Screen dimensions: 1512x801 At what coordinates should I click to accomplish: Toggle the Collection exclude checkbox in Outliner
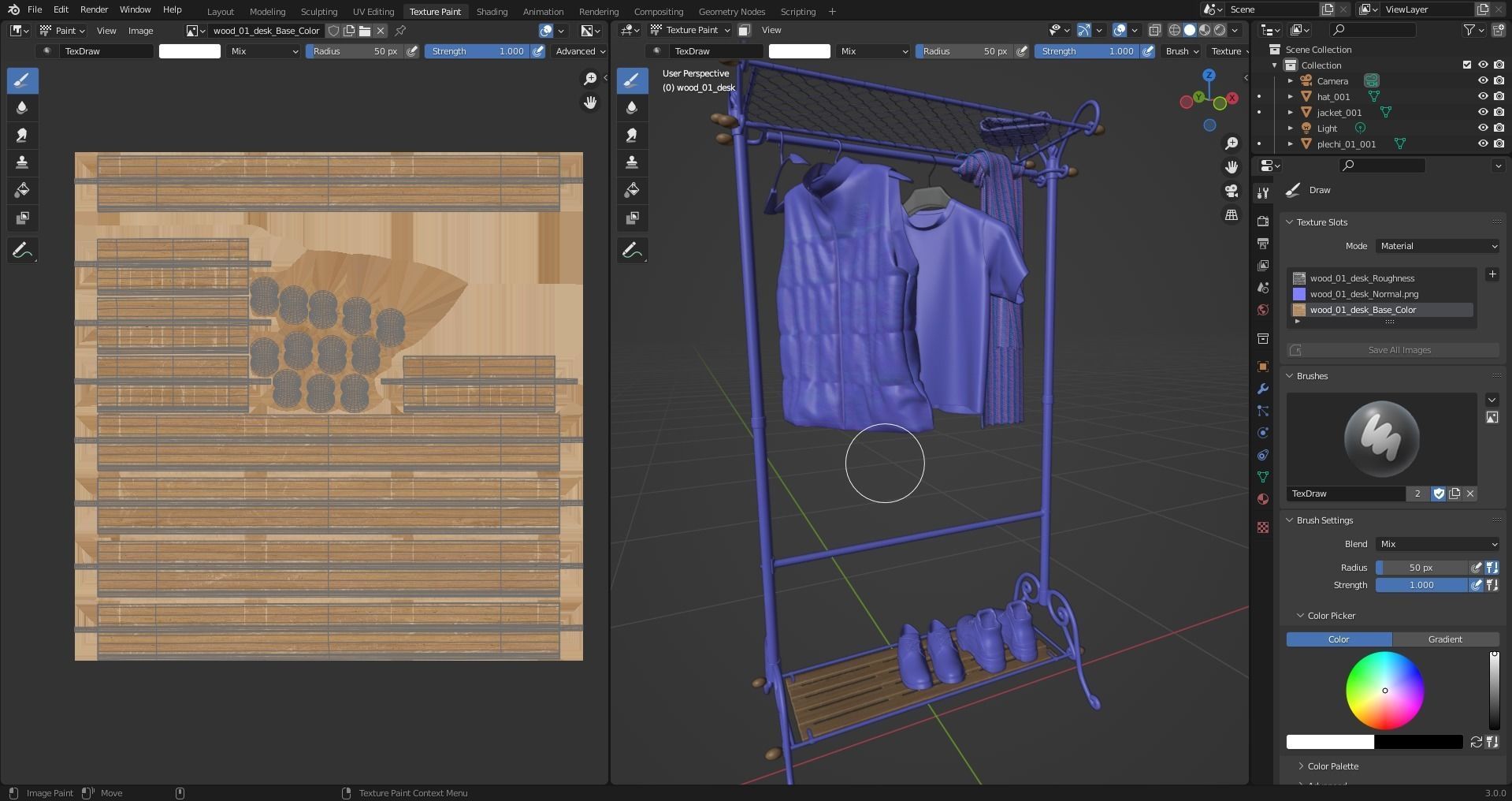[1467, 65]
